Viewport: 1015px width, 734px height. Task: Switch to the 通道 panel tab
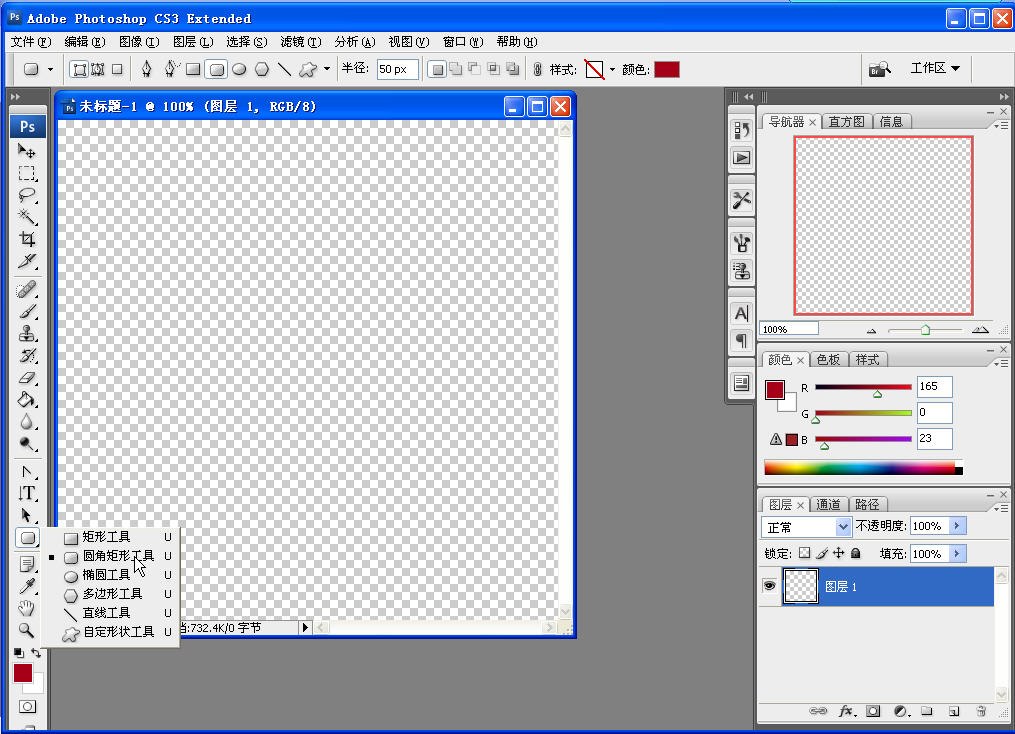(x=828, y=503)
